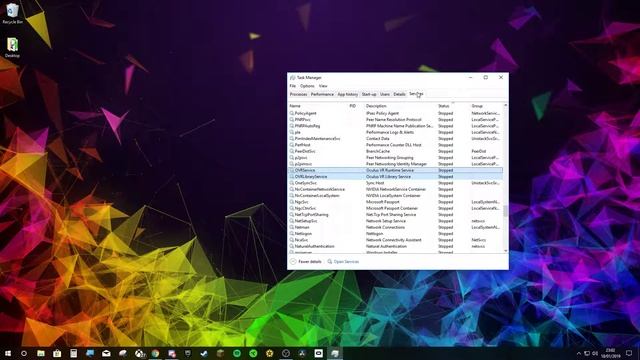The image size is (640, 360).
Task: Select the NvContainerNetworkService row
Action: (396, 189)
